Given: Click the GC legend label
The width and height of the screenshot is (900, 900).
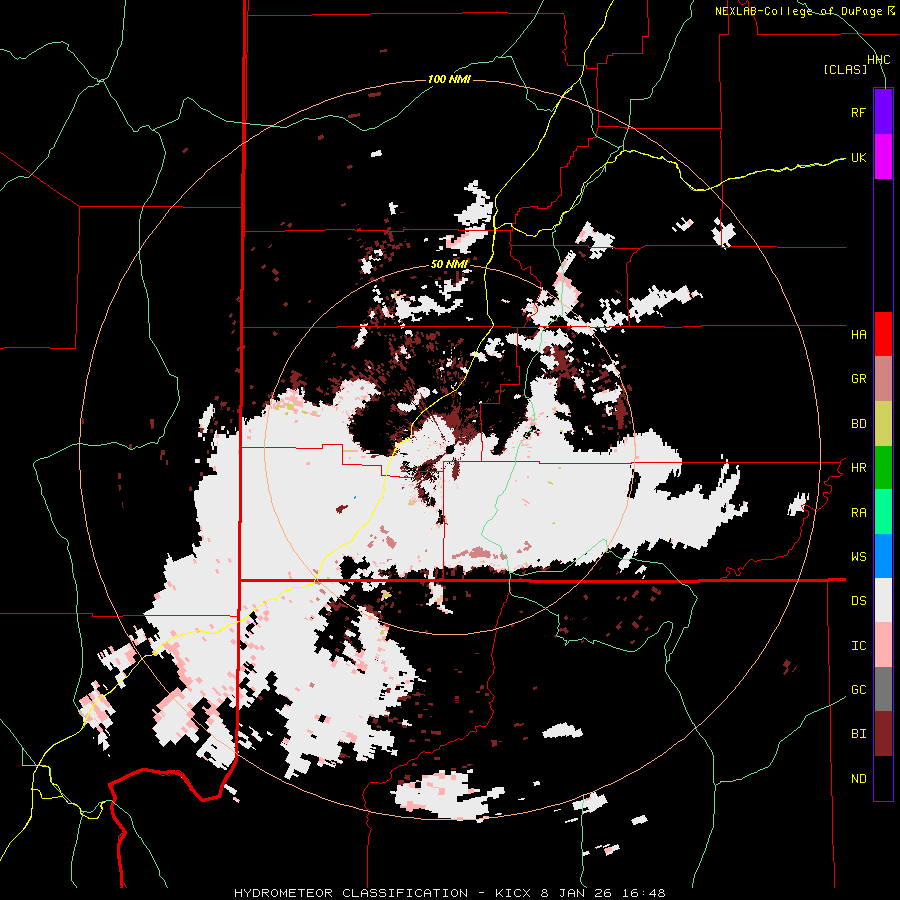Looking at the screenshot, I should pyautogui.click(x=858, y=689).
